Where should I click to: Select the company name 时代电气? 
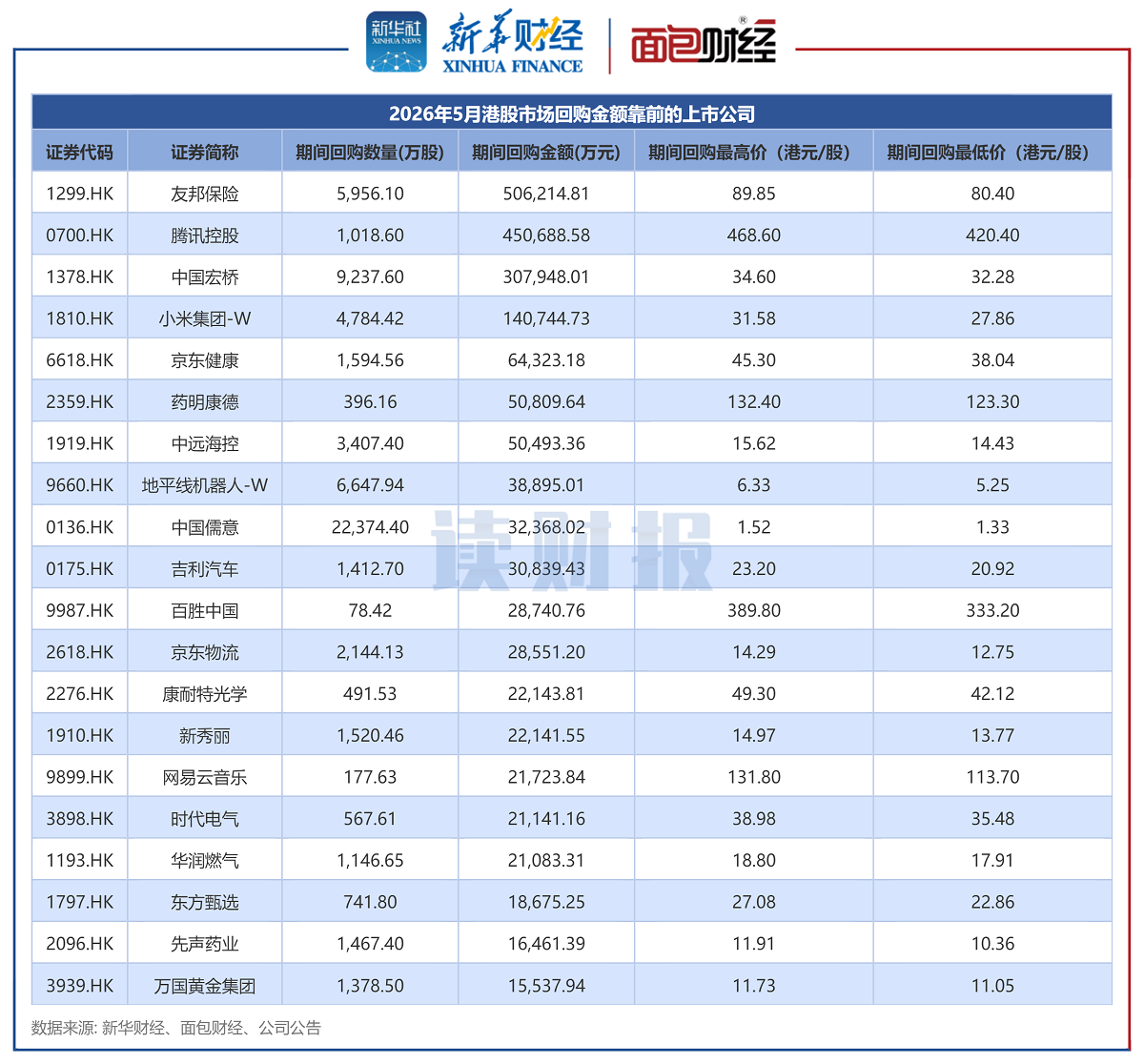click(x=205, y=820)
